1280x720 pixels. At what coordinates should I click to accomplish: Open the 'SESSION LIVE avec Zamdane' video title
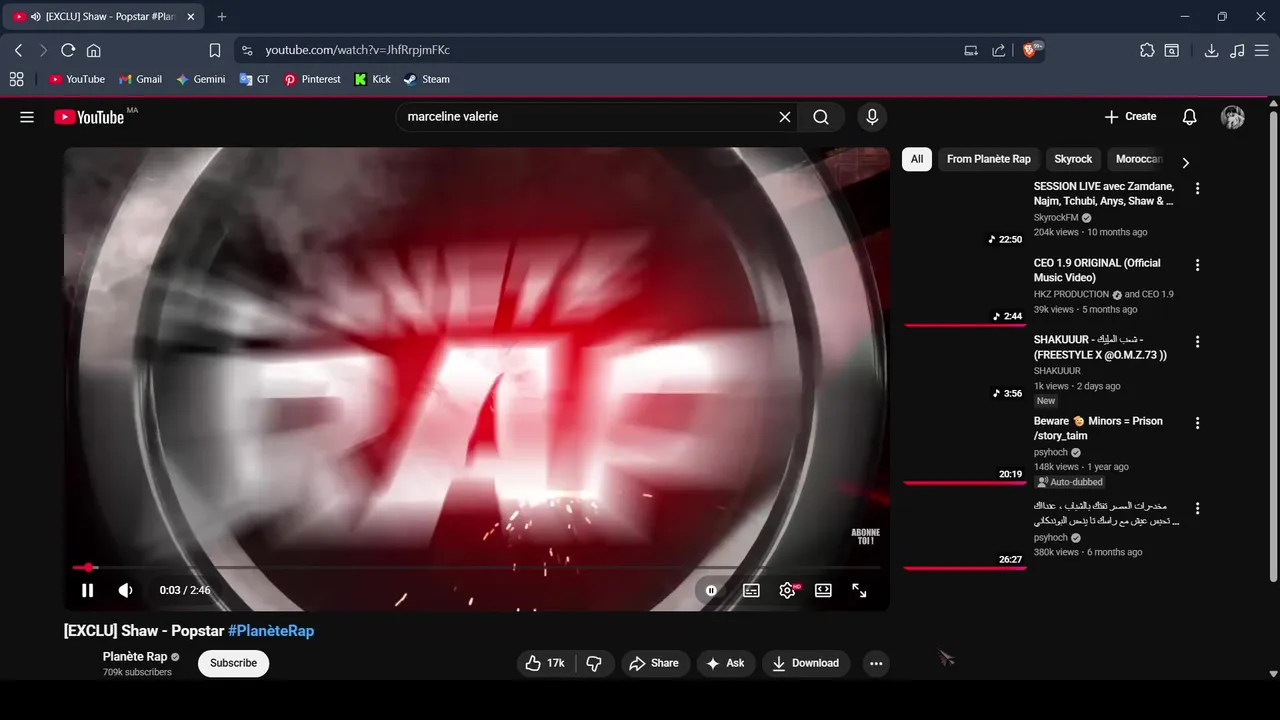[1104, 194]
